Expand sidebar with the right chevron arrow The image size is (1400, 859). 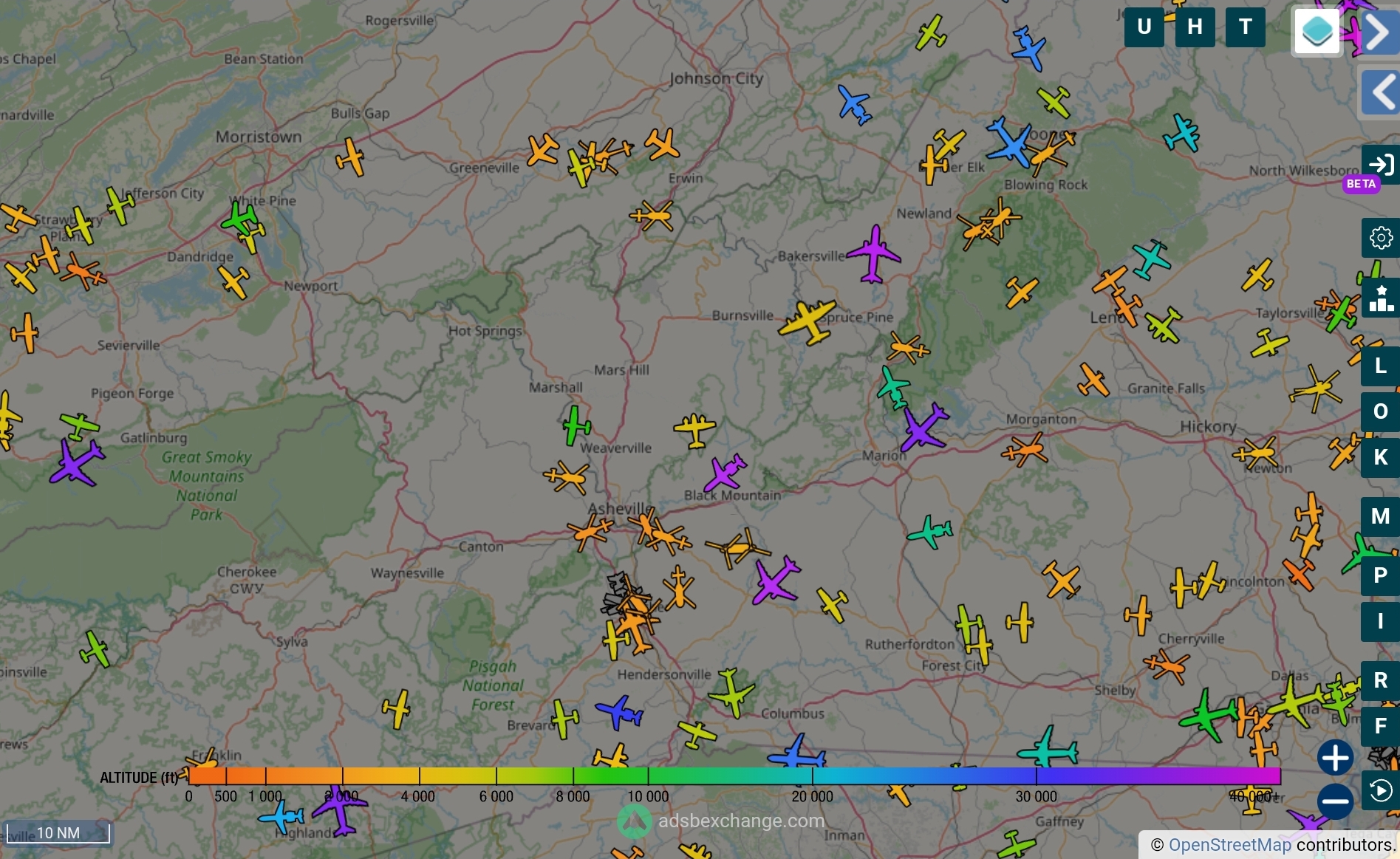point(1379,32)
